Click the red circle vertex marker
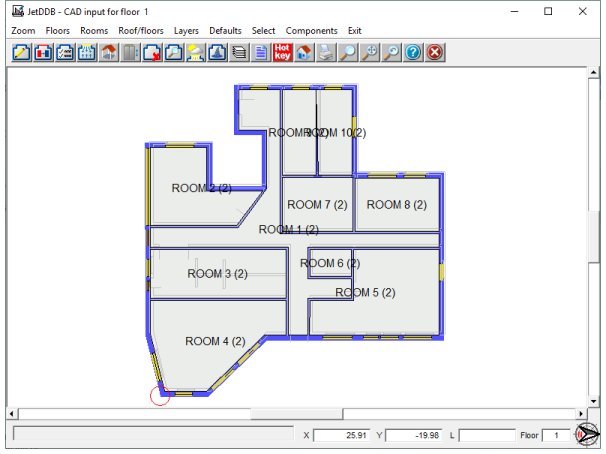 point(160,395)
